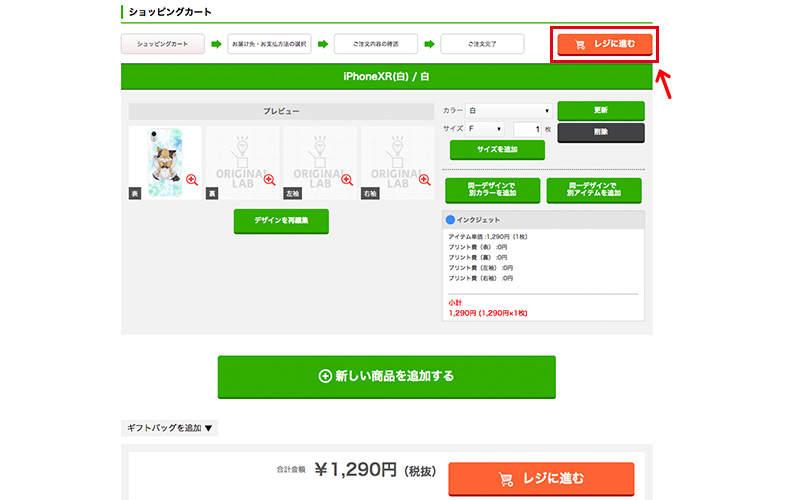
Task: Click the top レジに進む checkout button
Action: (605, 44)
